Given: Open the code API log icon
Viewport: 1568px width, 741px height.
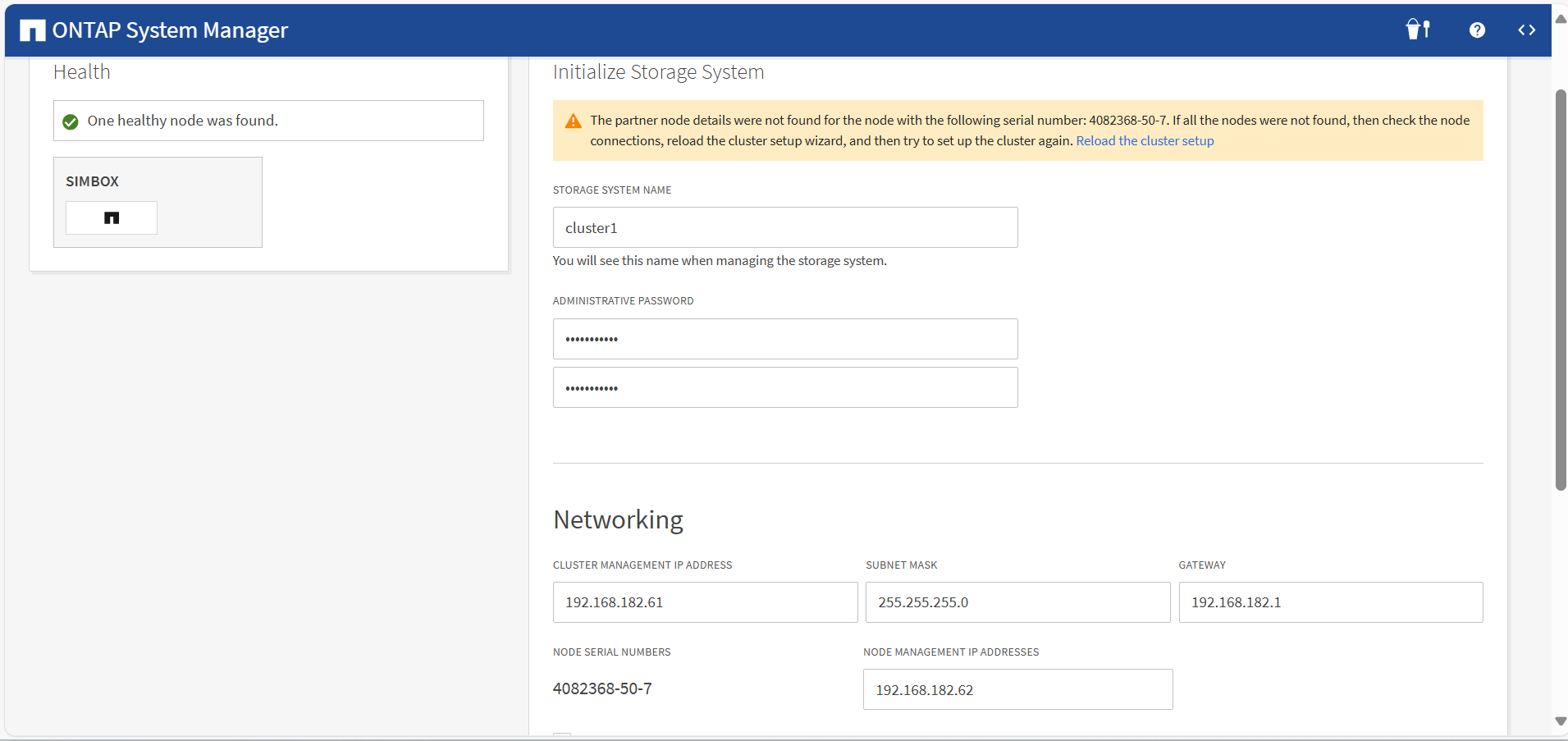Looking at the screenshot, I should (x=1526, y=30).
